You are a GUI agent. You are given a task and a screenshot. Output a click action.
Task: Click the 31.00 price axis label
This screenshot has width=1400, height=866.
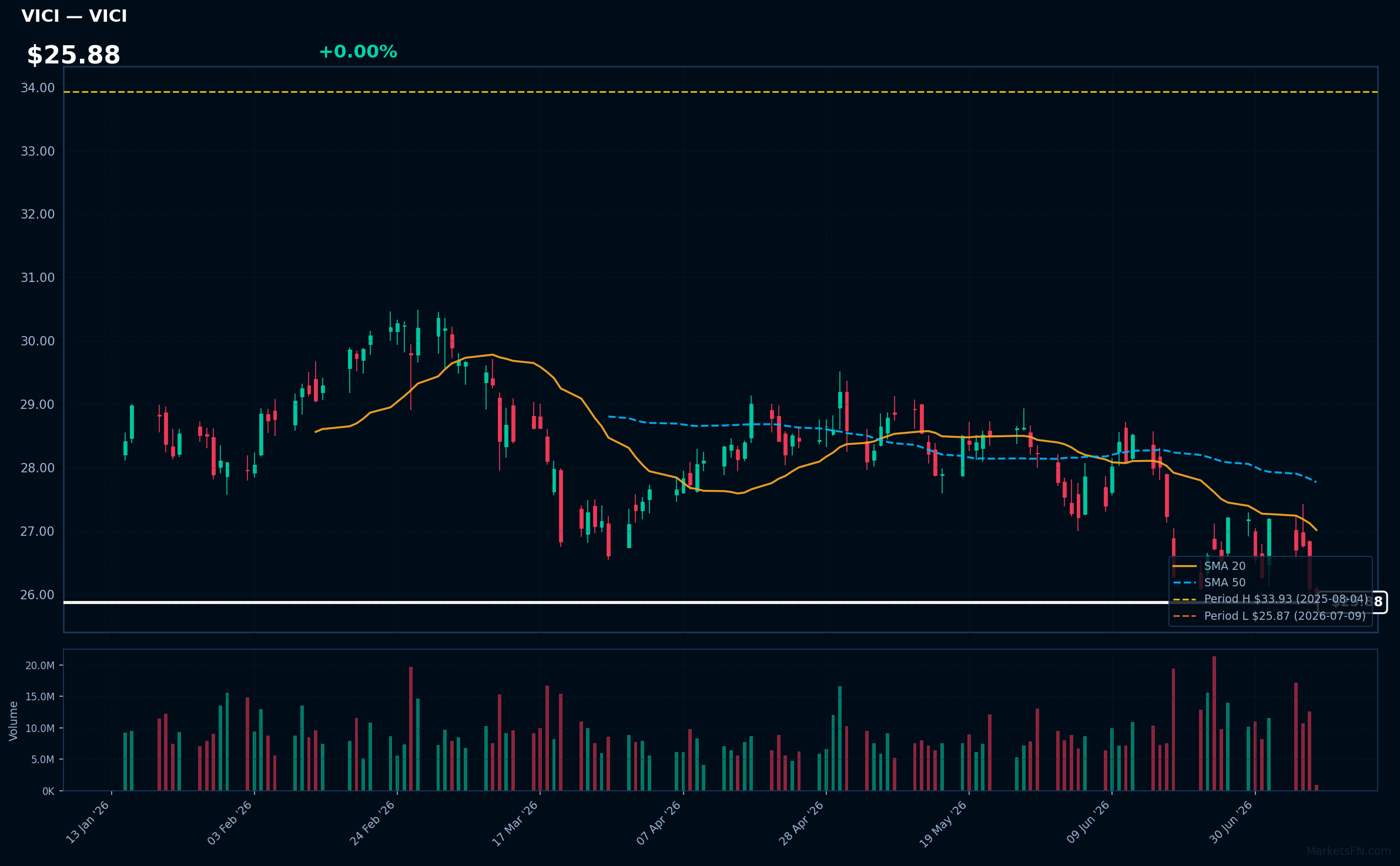point(38,278)
